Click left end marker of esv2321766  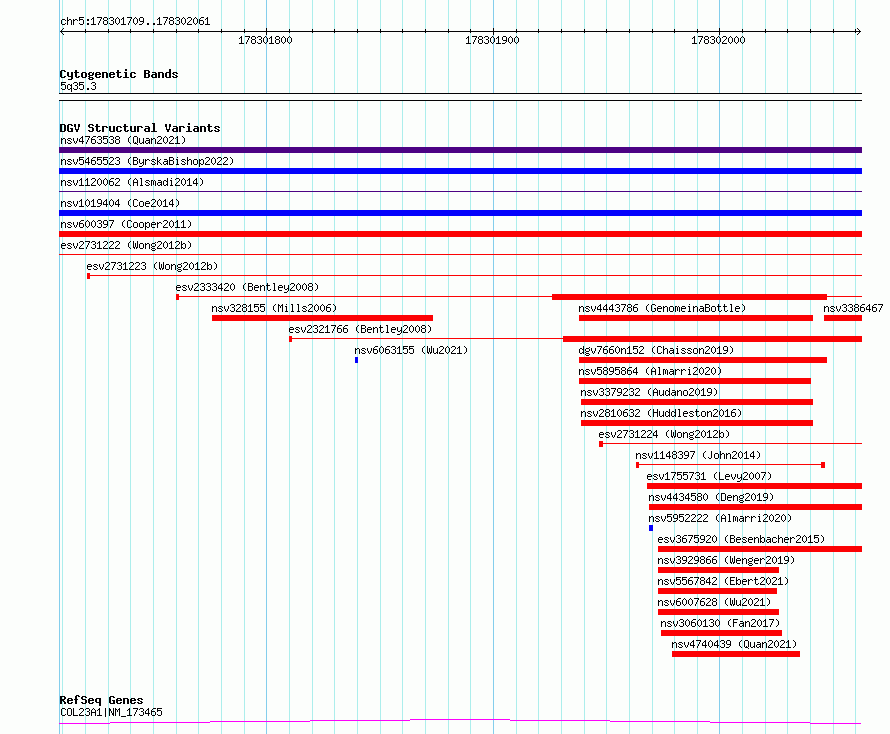[291, 339]
